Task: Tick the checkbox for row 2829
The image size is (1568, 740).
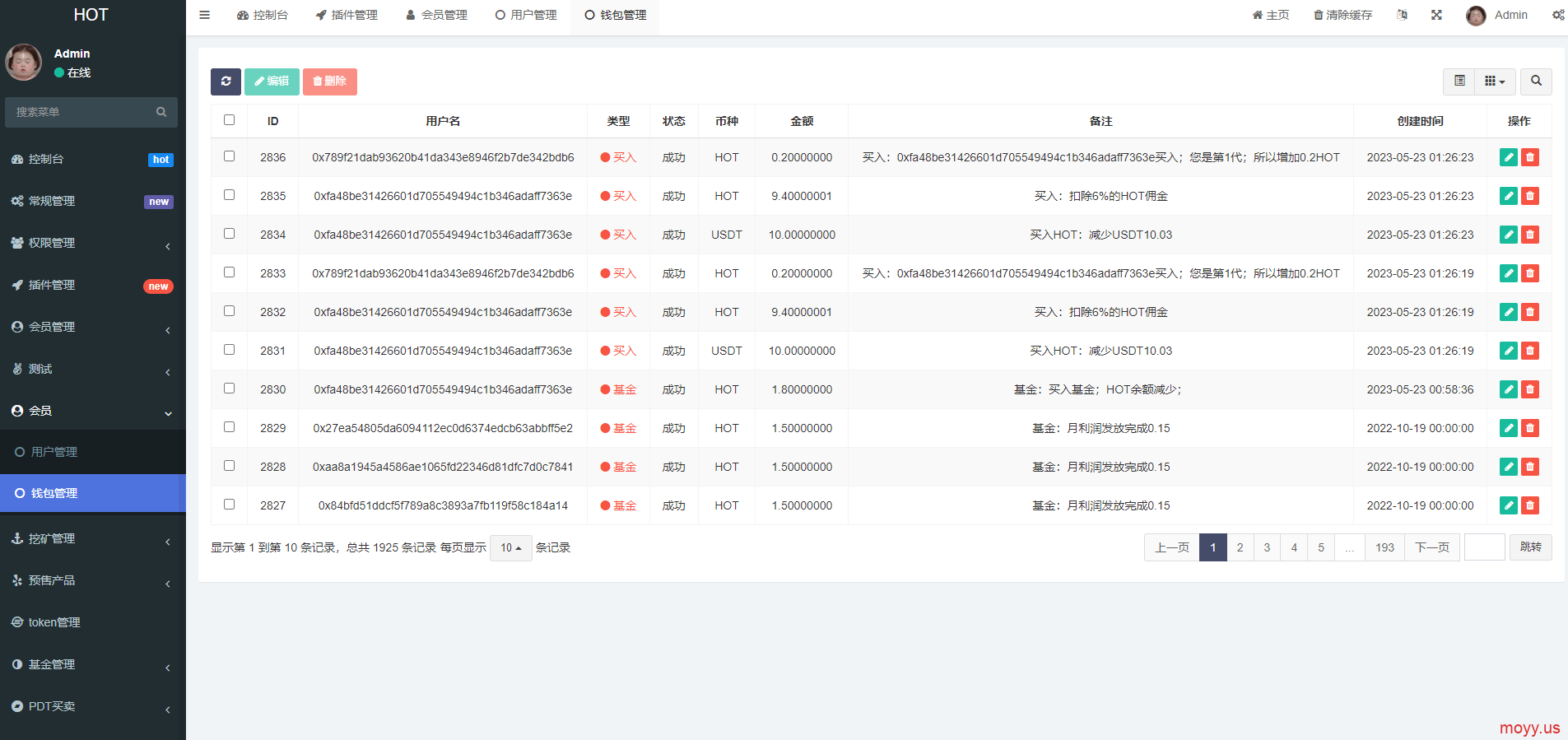Action: coord(229,427)
